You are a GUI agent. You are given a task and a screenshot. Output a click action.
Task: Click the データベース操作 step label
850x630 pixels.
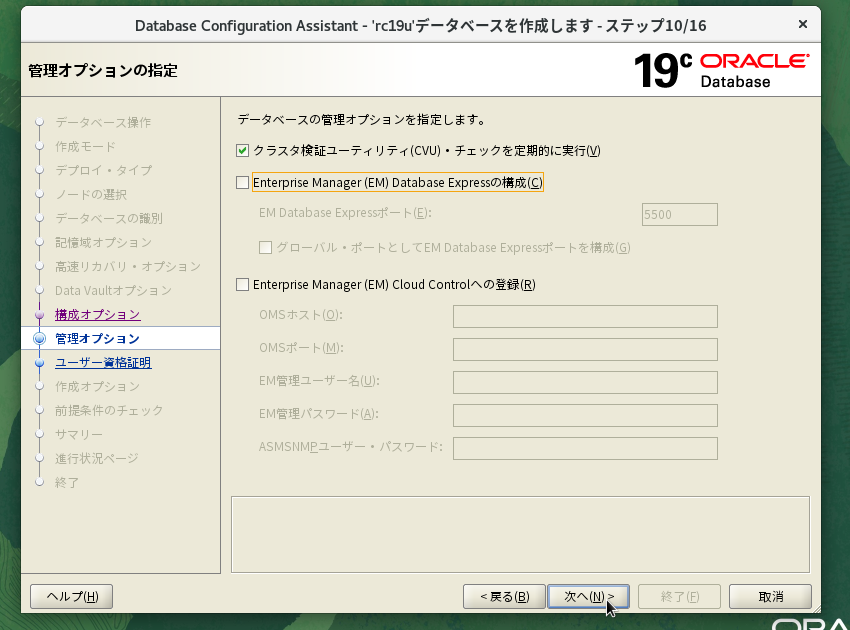(103, 123)
